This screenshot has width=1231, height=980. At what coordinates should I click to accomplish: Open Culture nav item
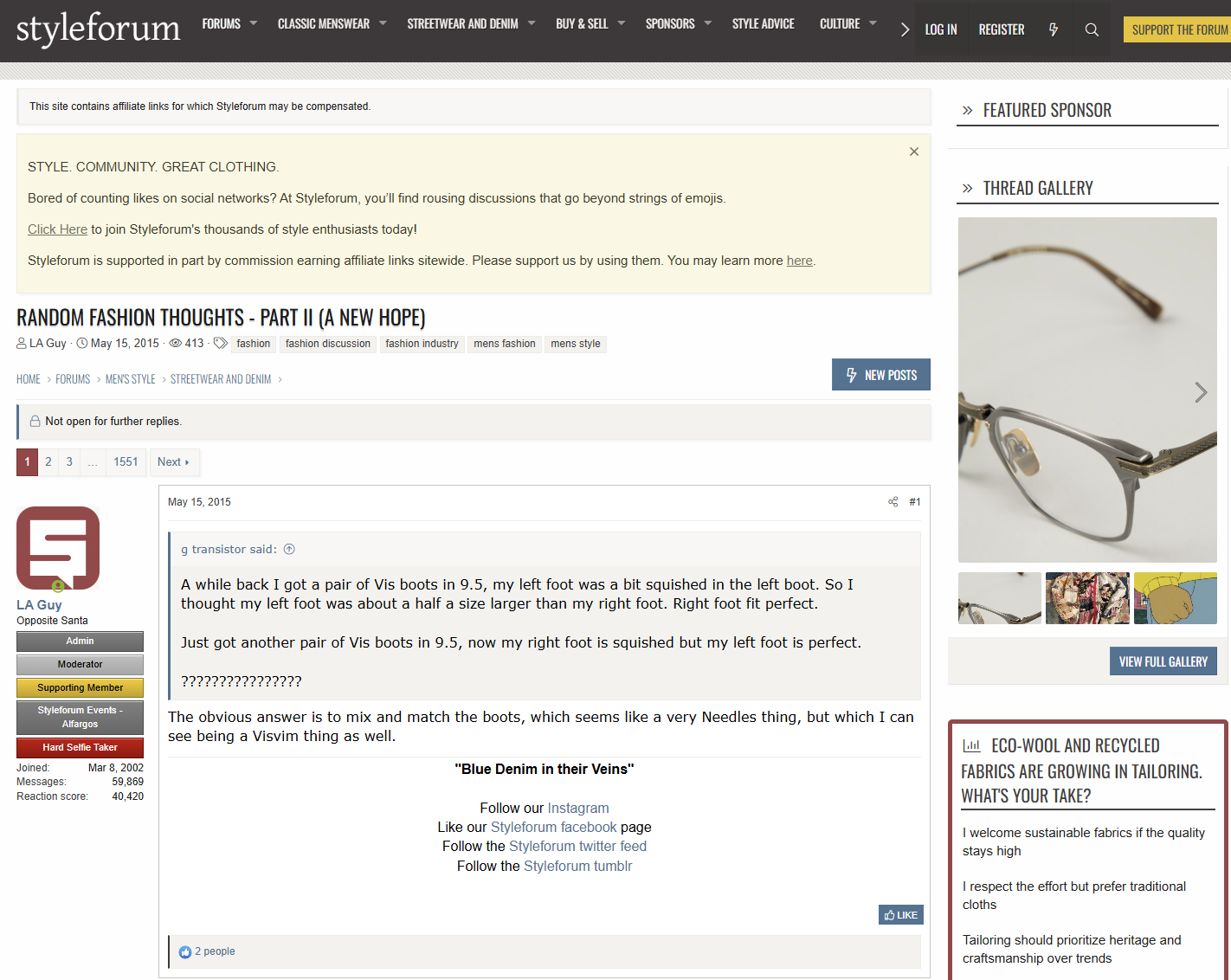pos(840,24)
